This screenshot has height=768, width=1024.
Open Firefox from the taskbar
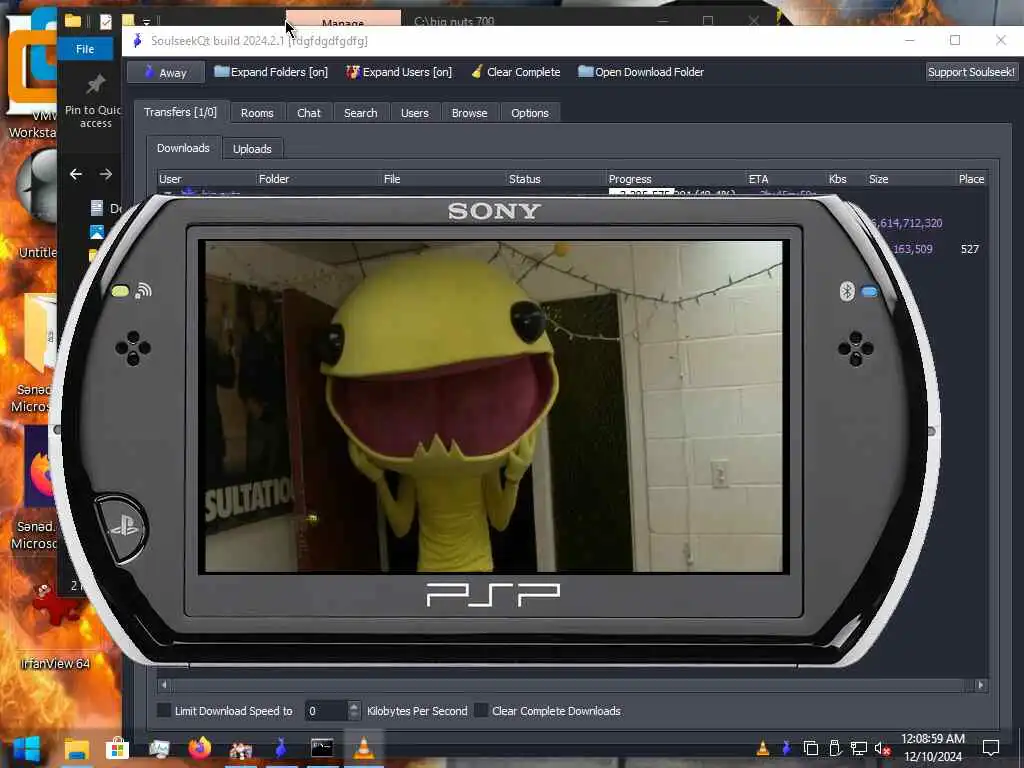pyautogui.click(x=200, y=748)
